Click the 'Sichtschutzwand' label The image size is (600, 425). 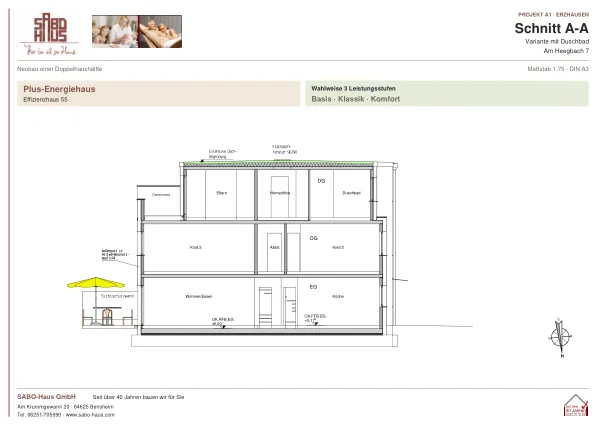[117, 296]
